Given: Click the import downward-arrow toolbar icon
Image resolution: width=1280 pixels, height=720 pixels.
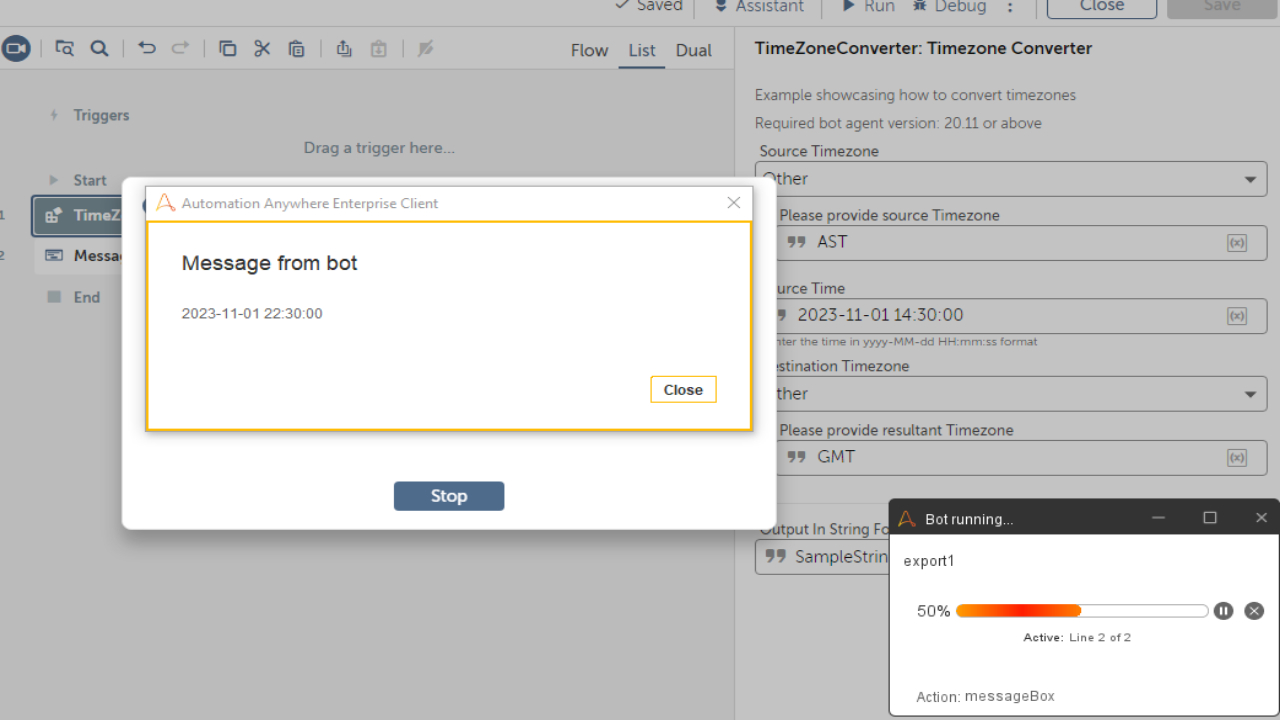Looking at the screenshot, I should click(378, 48).
